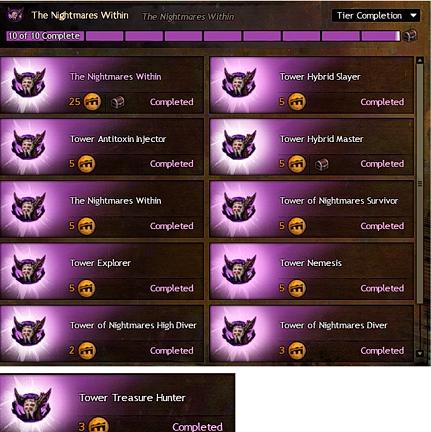This screenshot has height=432, width=431.
Task: Click the achievement point icon on Tower Hybrid Slayer
Action: click(x=297, y=102)
